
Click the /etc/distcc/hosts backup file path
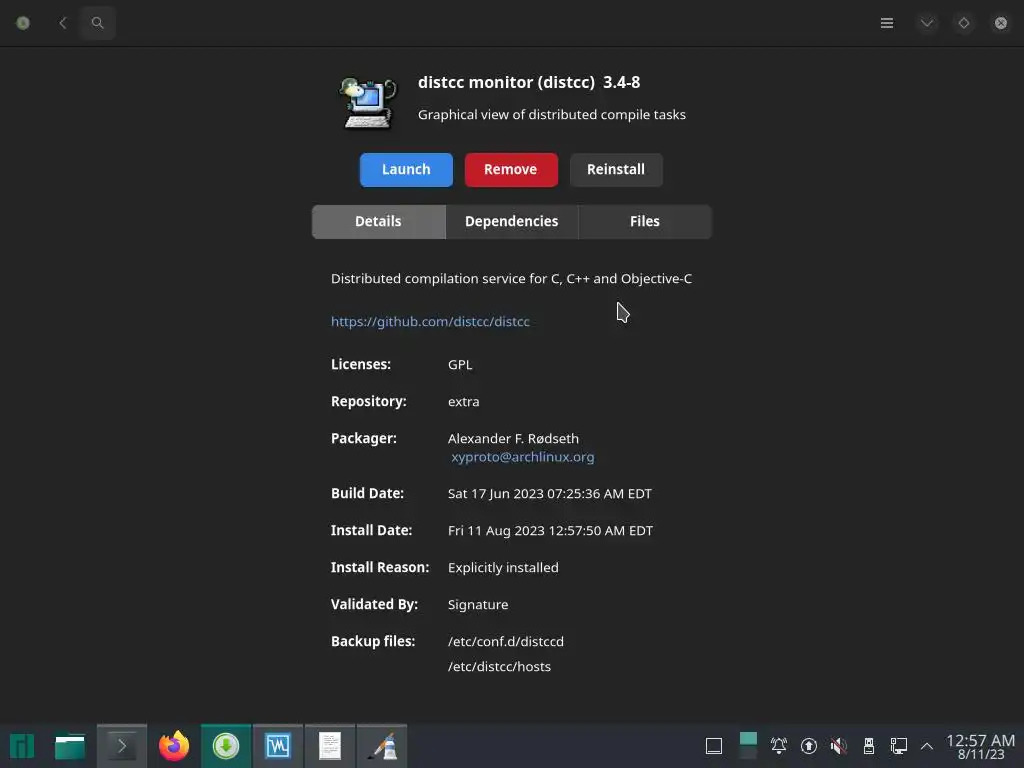point(499,666)
